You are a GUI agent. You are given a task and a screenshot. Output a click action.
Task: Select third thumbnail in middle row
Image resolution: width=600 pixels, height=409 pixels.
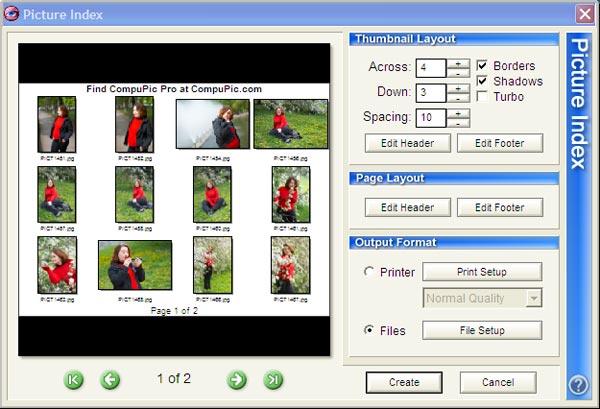(212, 194)
